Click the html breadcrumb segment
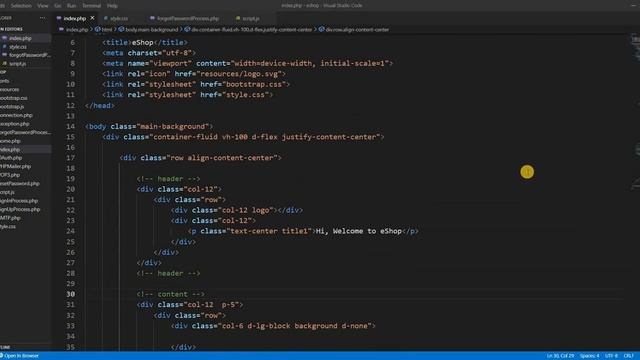Viewport: 640px width, 360px height. pyautogui.click(x=107, y=29)
